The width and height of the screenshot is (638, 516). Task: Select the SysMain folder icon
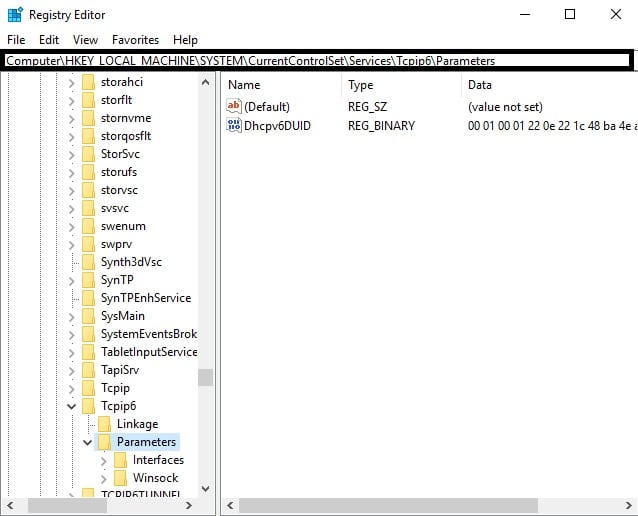88,316
